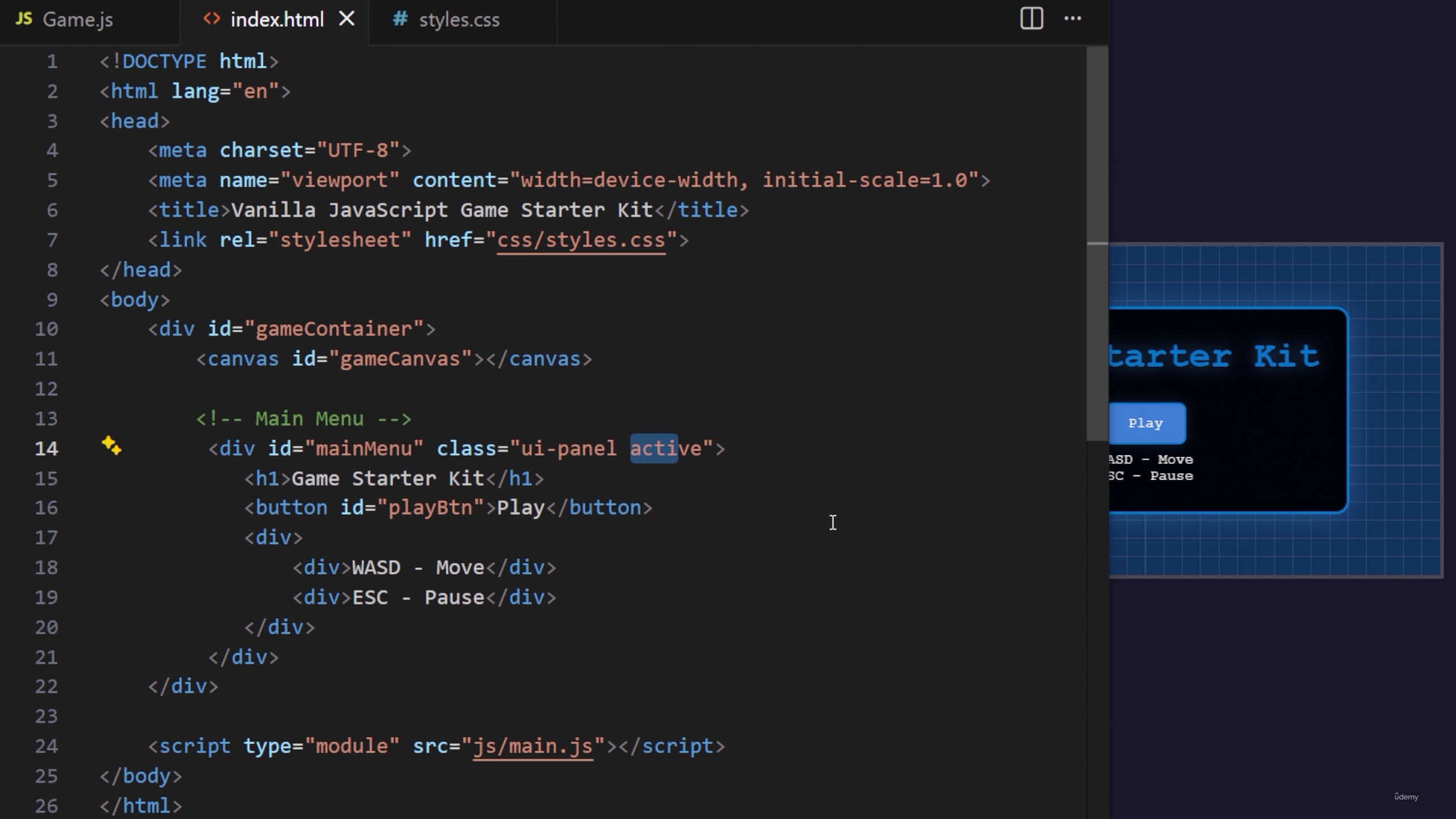Image resolution: width=1456 pixels, height=819 pixels.
Task: Click "gameCanvas" id value on line 11
Action: (x=400, y=359)
